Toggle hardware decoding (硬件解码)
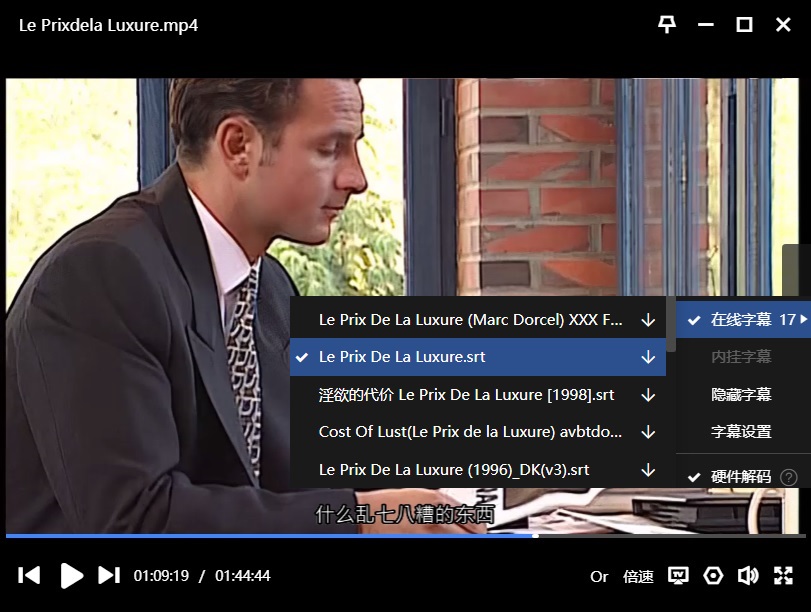The height and width of the screenshot is (612, 811). click(x=740, y=477)
